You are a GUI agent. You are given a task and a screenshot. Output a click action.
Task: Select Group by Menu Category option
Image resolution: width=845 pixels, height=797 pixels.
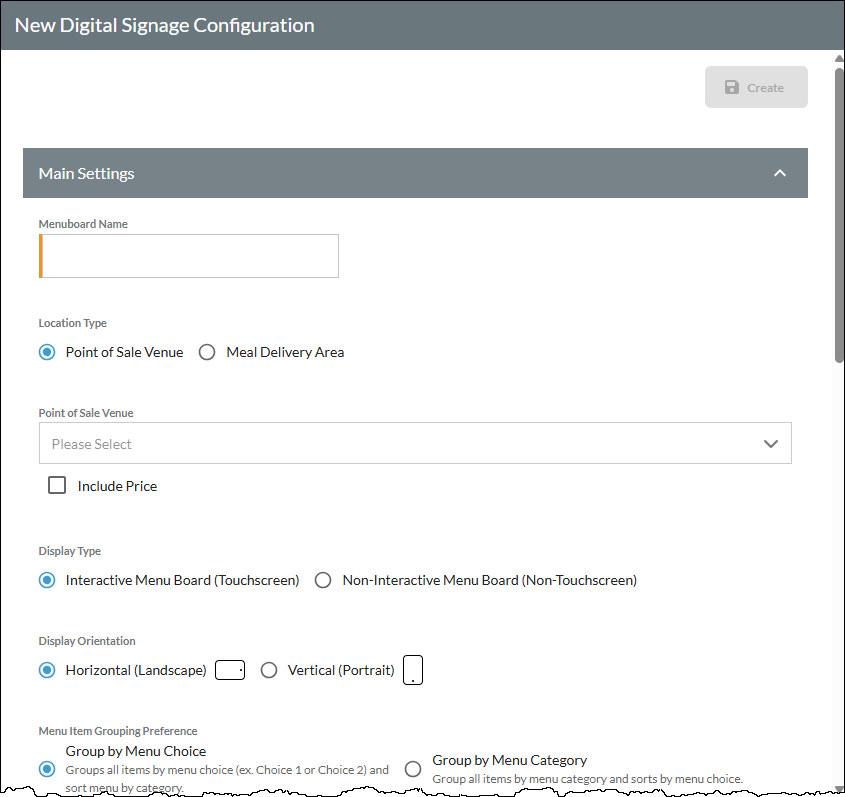click(413, 769)
